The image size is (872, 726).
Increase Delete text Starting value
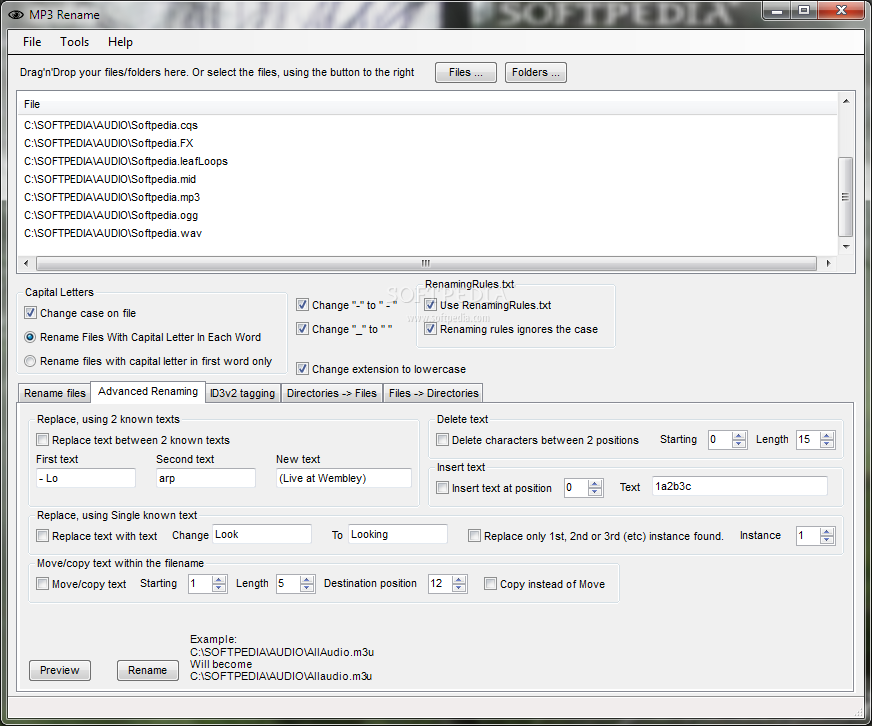[739, 436]
